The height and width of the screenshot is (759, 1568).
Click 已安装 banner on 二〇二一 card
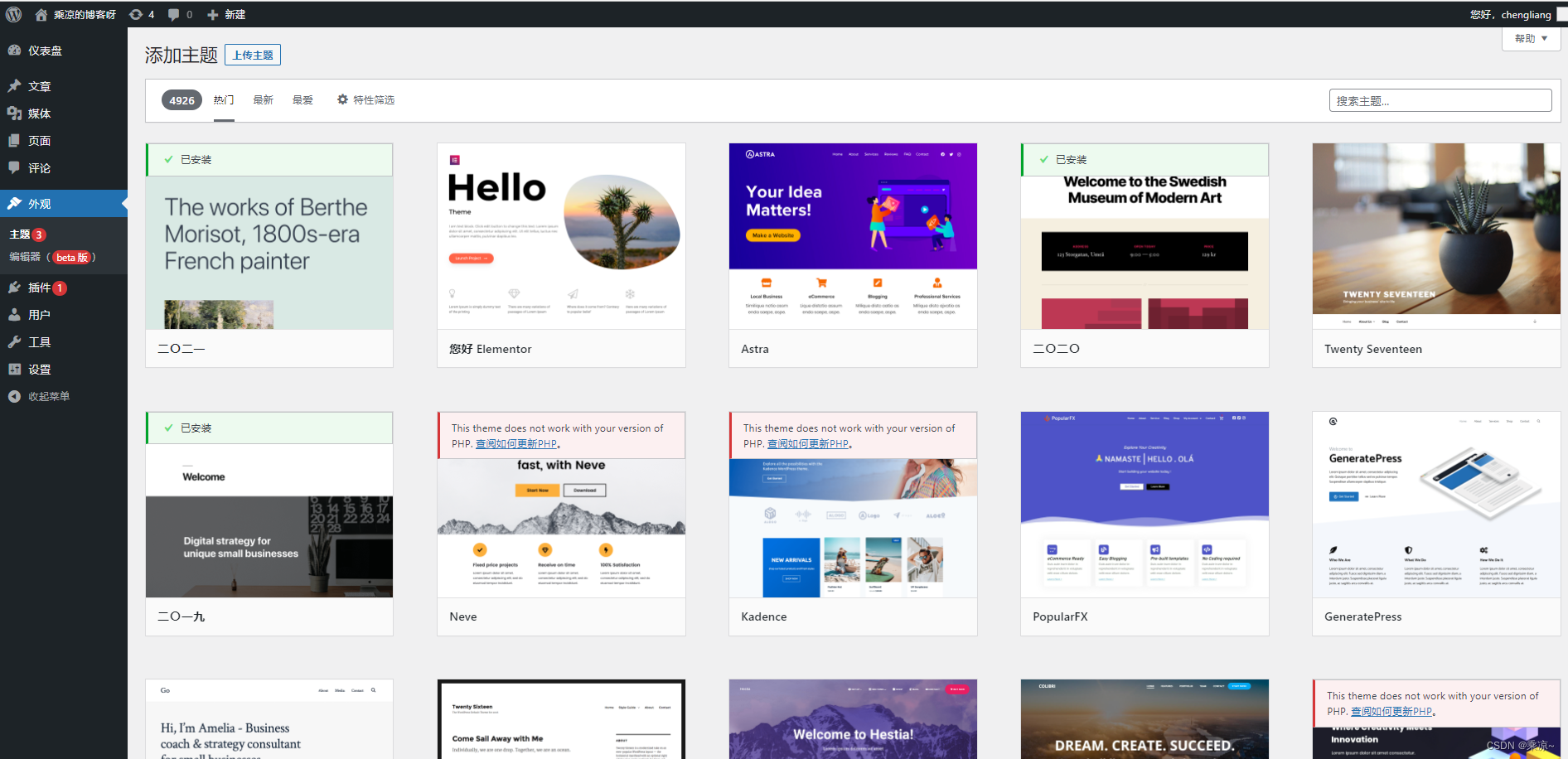(269, 160)
